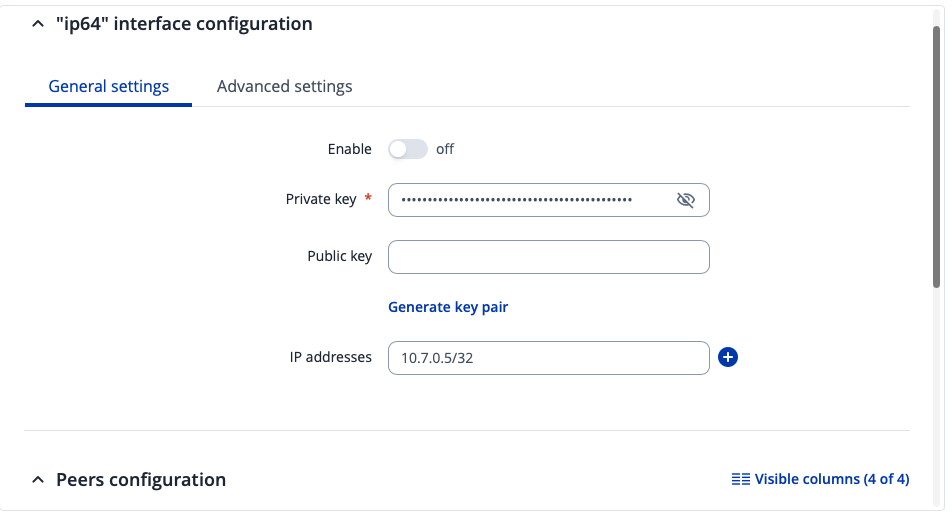Turn on the Enable switch
The image size is (952, 519).
tap(407, 149)
